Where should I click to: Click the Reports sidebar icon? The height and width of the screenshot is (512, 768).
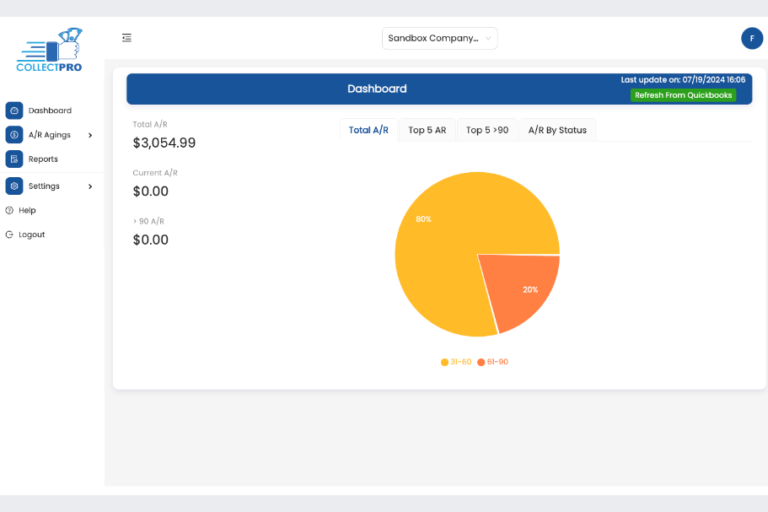click(14, 159)
